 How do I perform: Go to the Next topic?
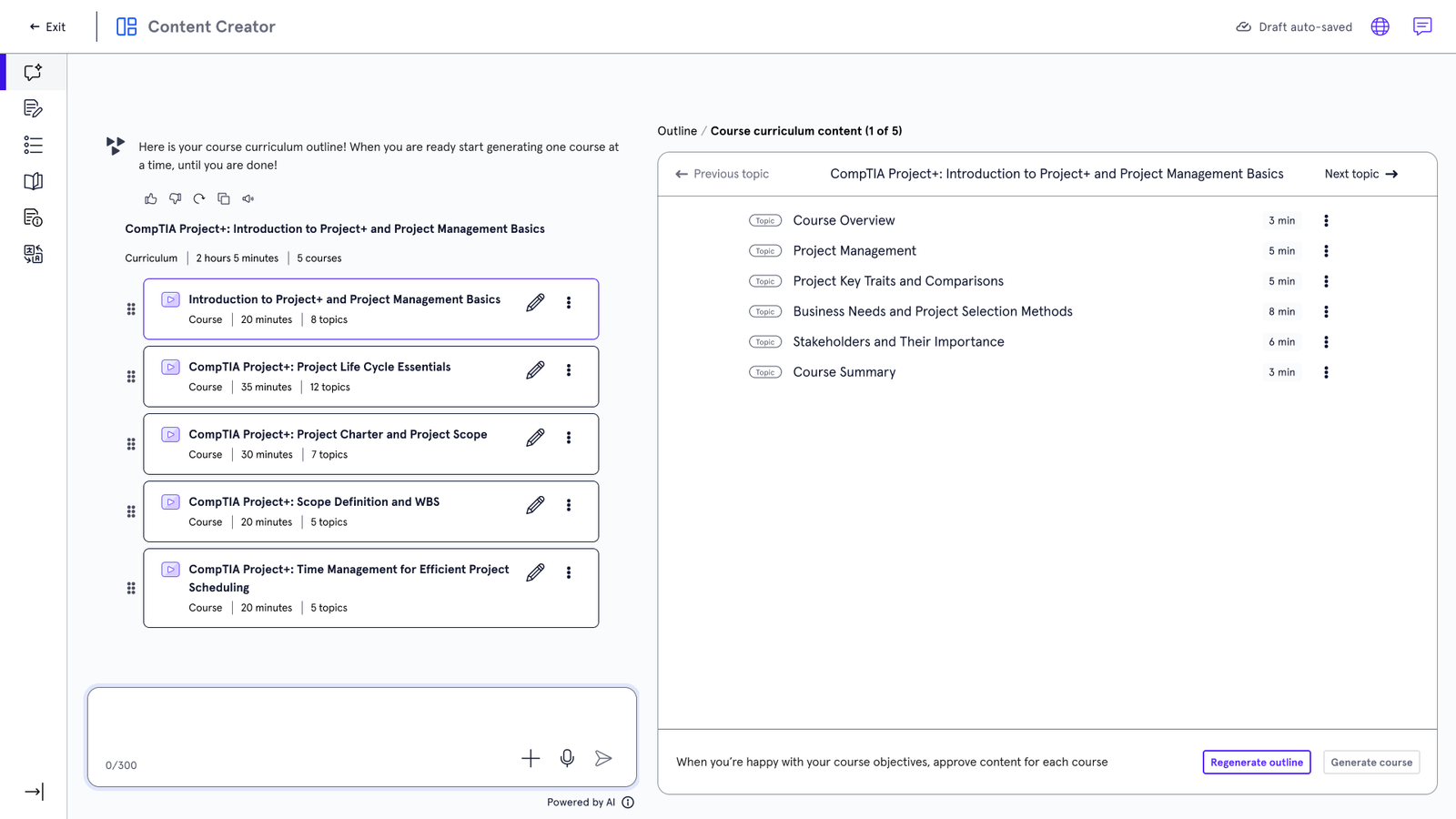tap(1361, 174)
